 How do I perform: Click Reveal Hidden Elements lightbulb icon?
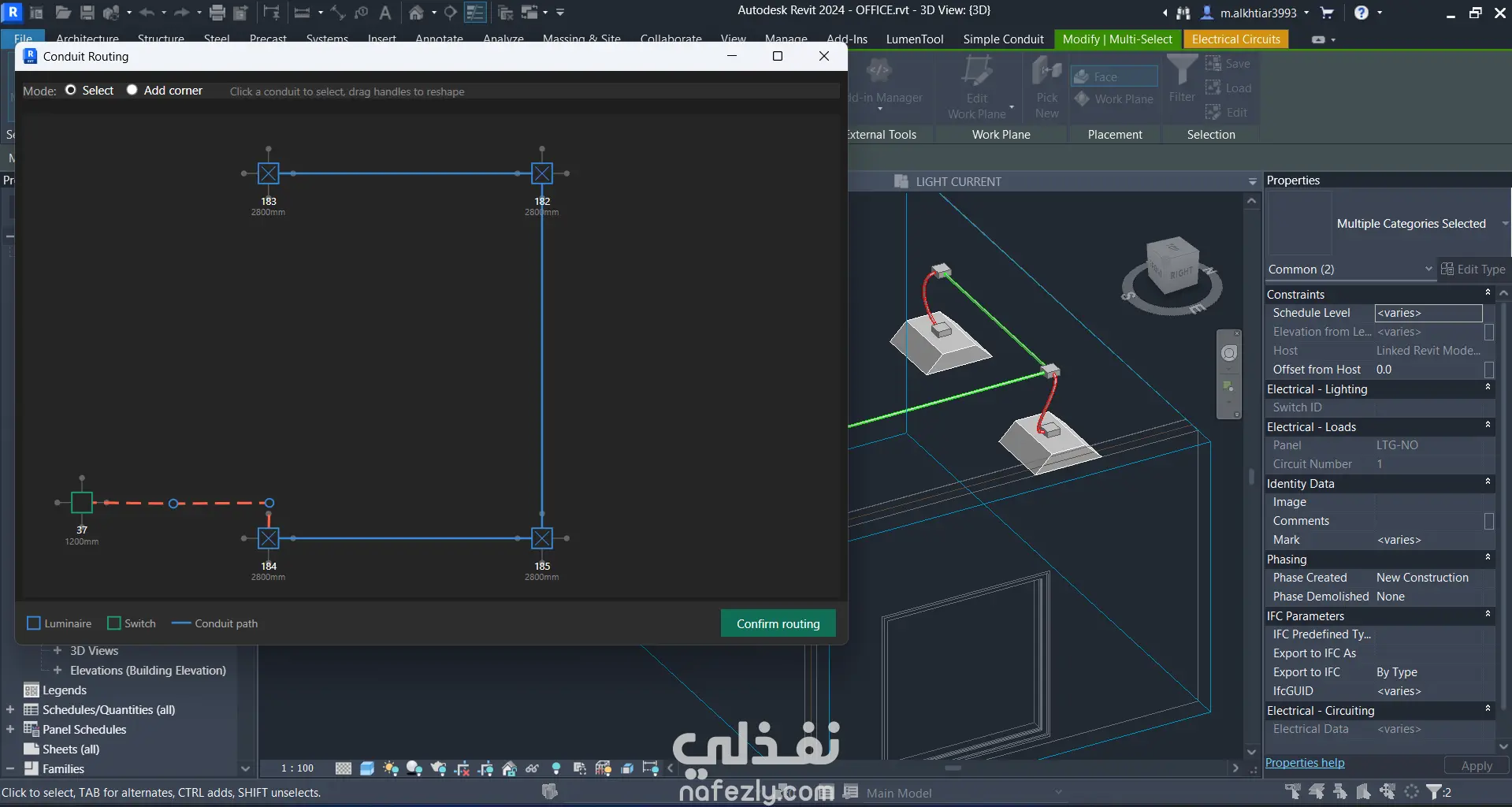pos(556,768)
